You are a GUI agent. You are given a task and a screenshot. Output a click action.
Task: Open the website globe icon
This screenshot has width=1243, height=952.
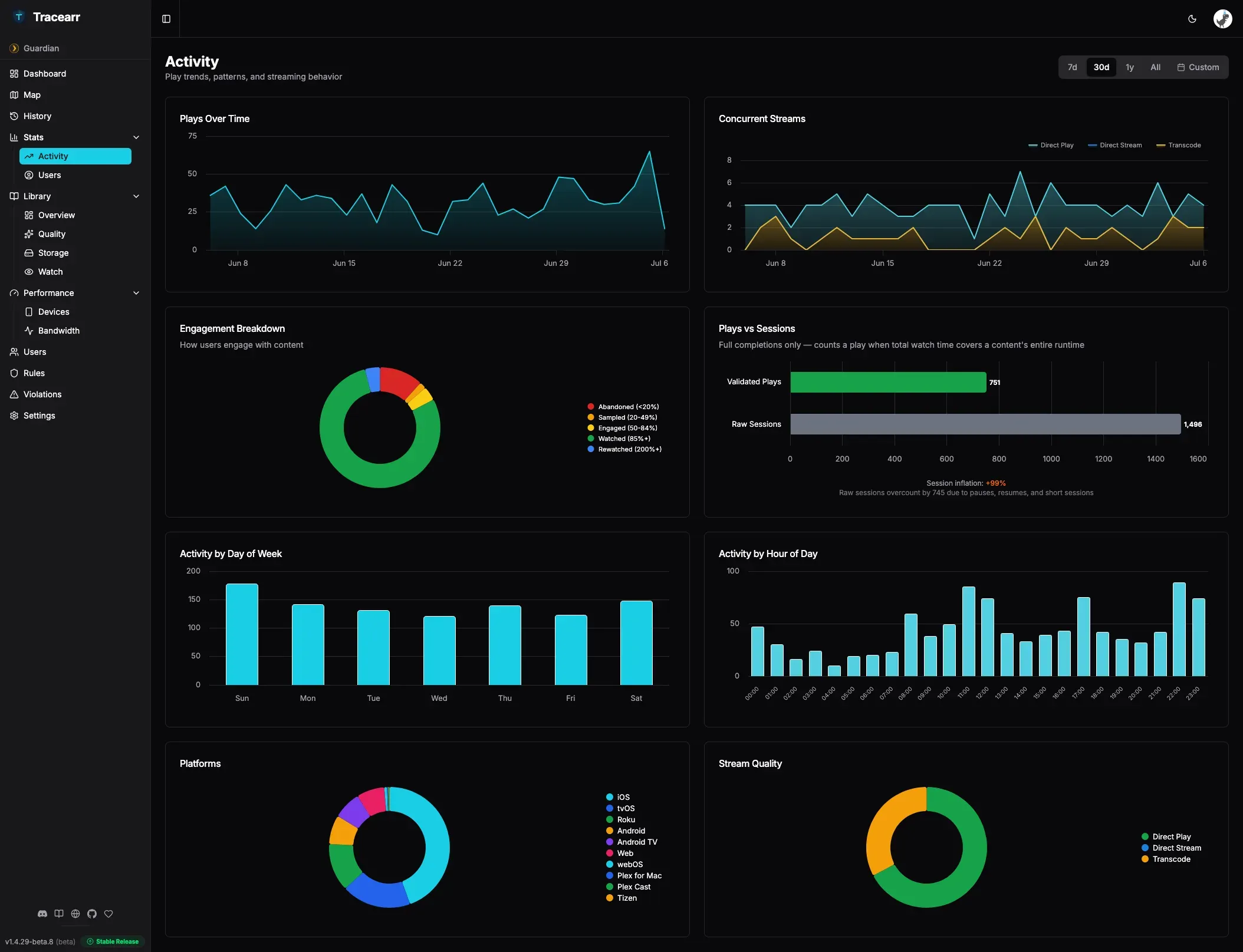coord(75,914)
